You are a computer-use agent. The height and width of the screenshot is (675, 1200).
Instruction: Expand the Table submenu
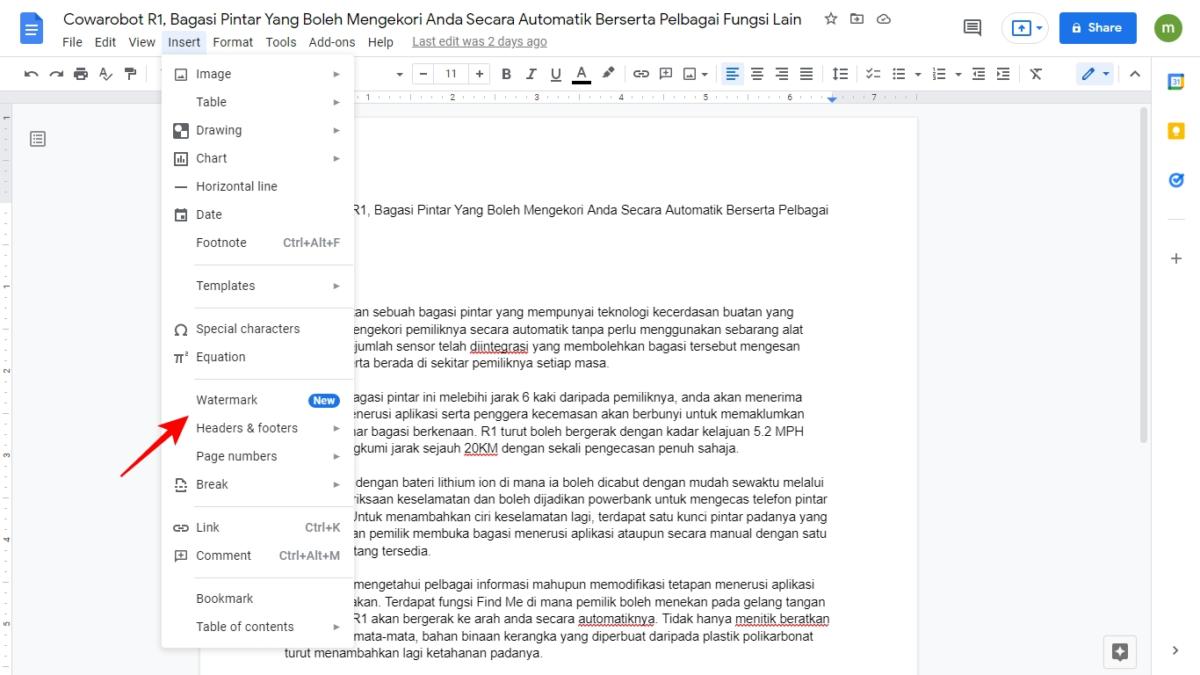tap(258, 102)
